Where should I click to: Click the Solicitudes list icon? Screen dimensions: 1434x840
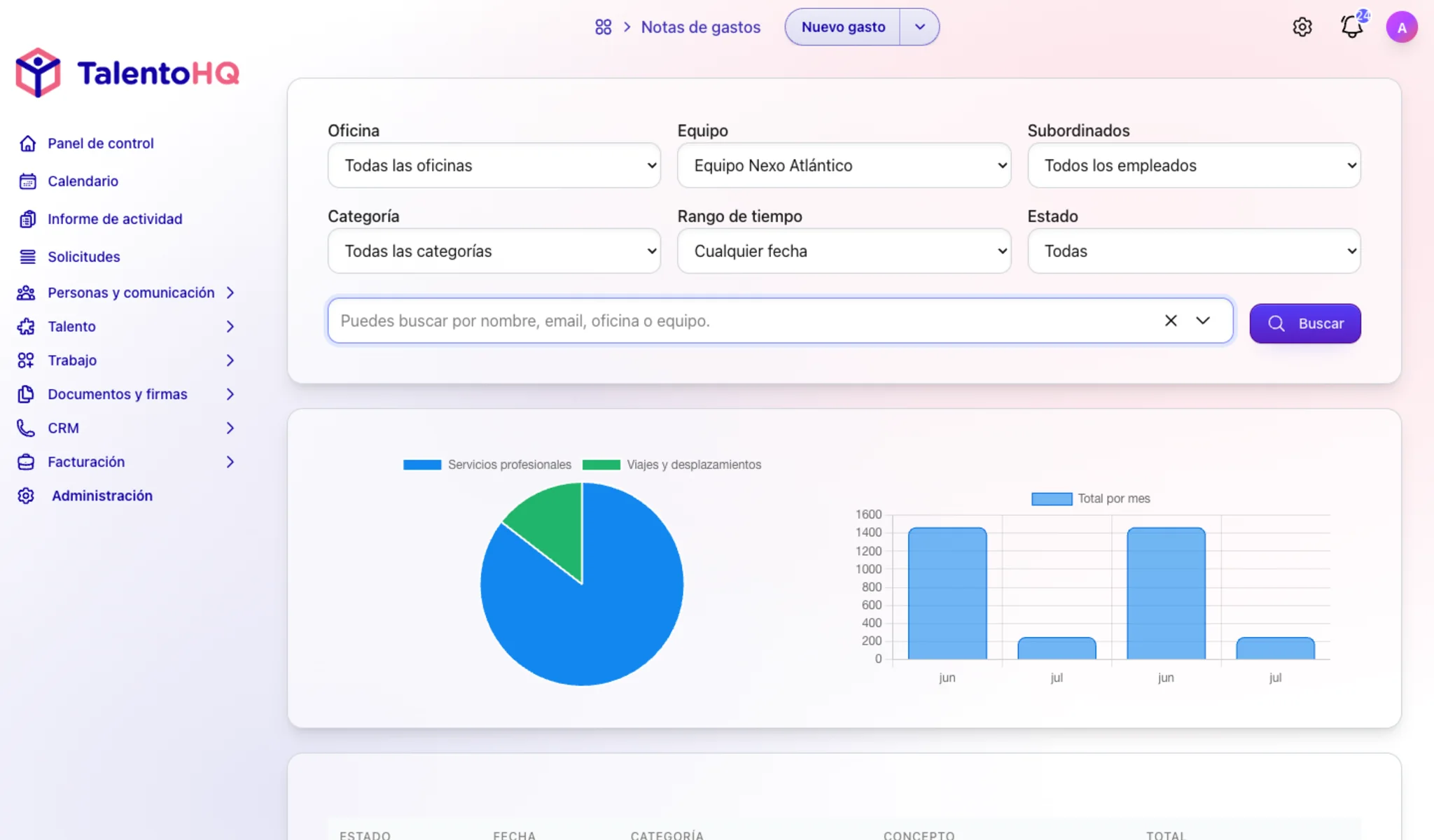click(x=27, y=257)
